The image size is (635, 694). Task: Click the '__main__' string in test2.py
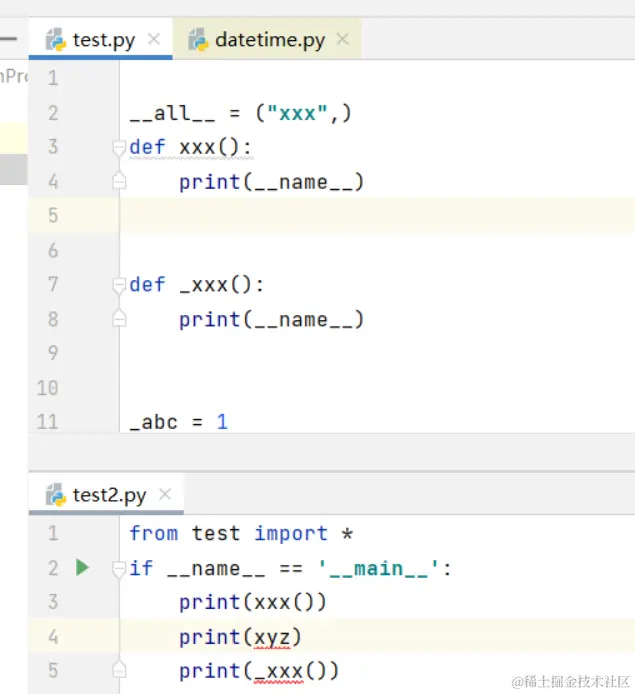click(x=378, y=569)
